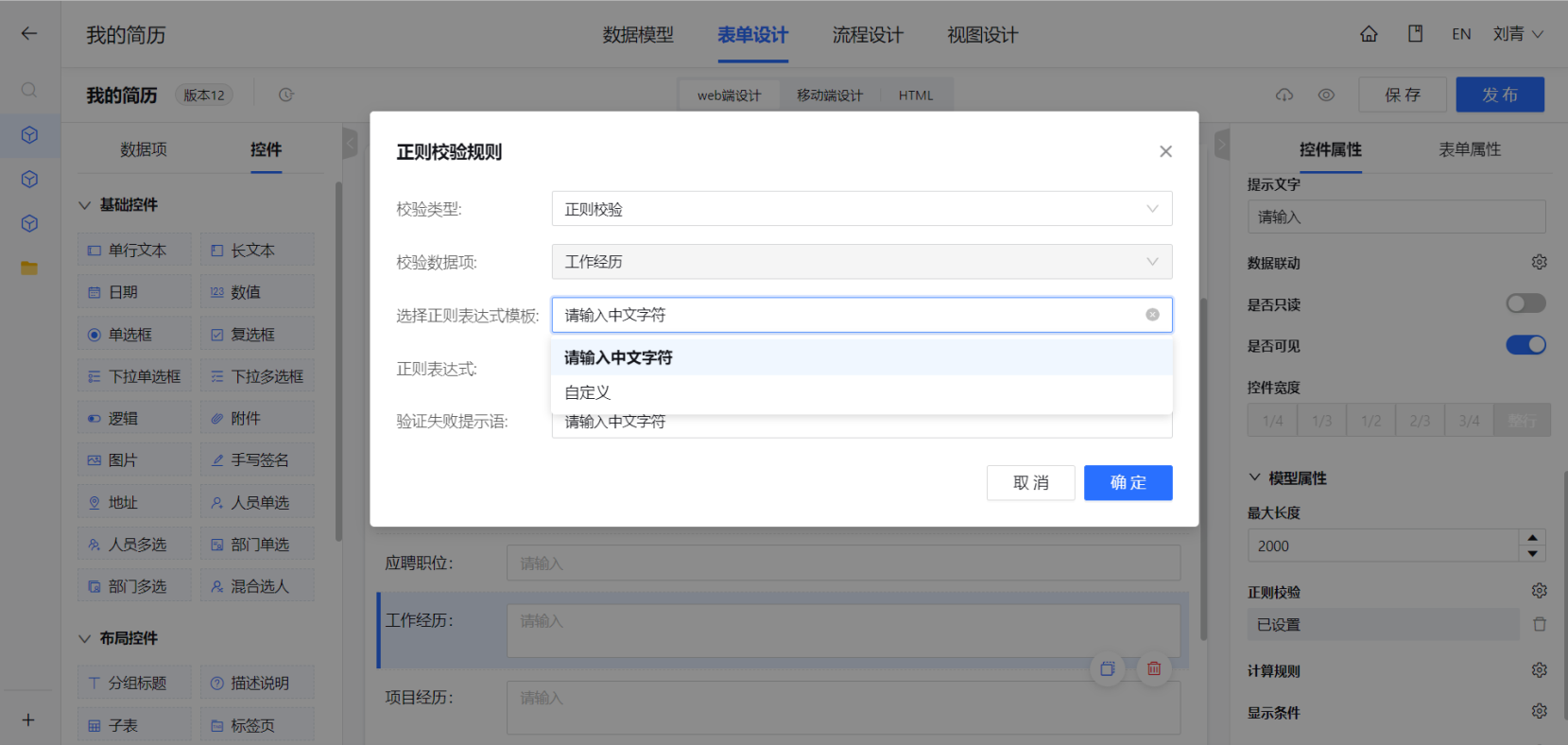Open the 校验数据项 dropdown
1568x745 pixels.
(862, 262)
